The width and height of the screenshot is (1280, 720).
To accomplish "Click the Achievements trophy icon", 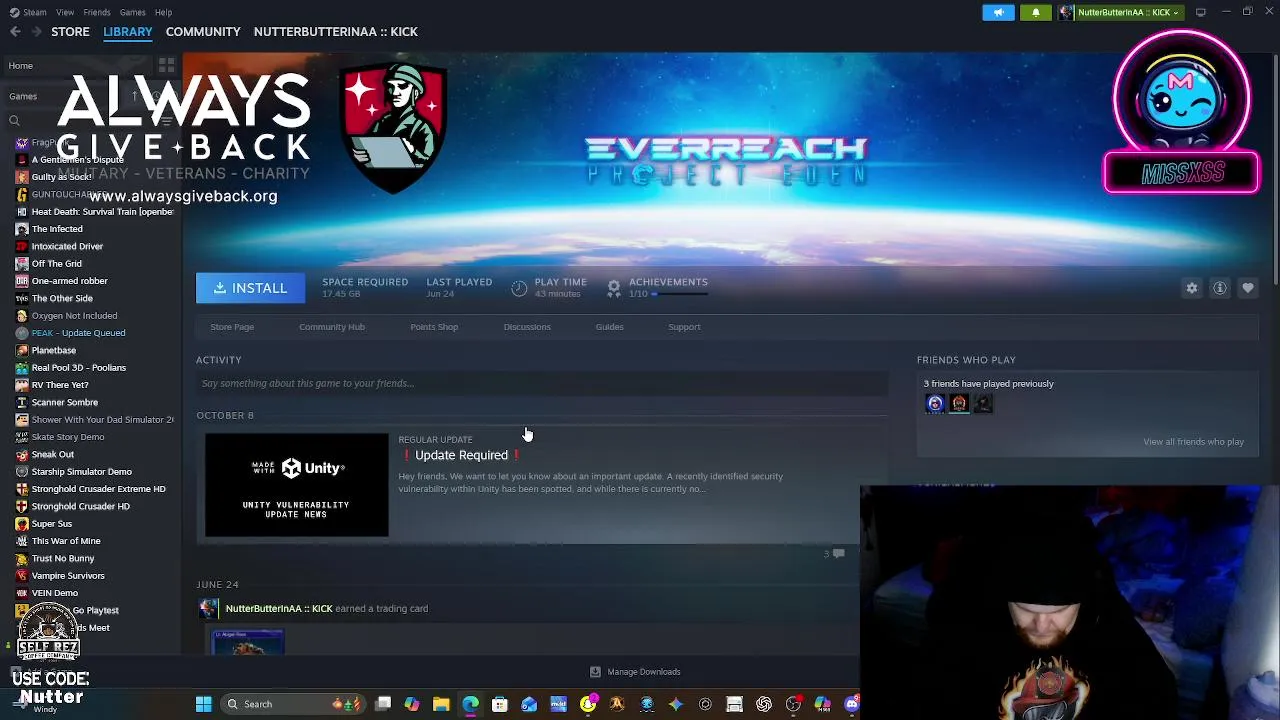I will (614, 288).
